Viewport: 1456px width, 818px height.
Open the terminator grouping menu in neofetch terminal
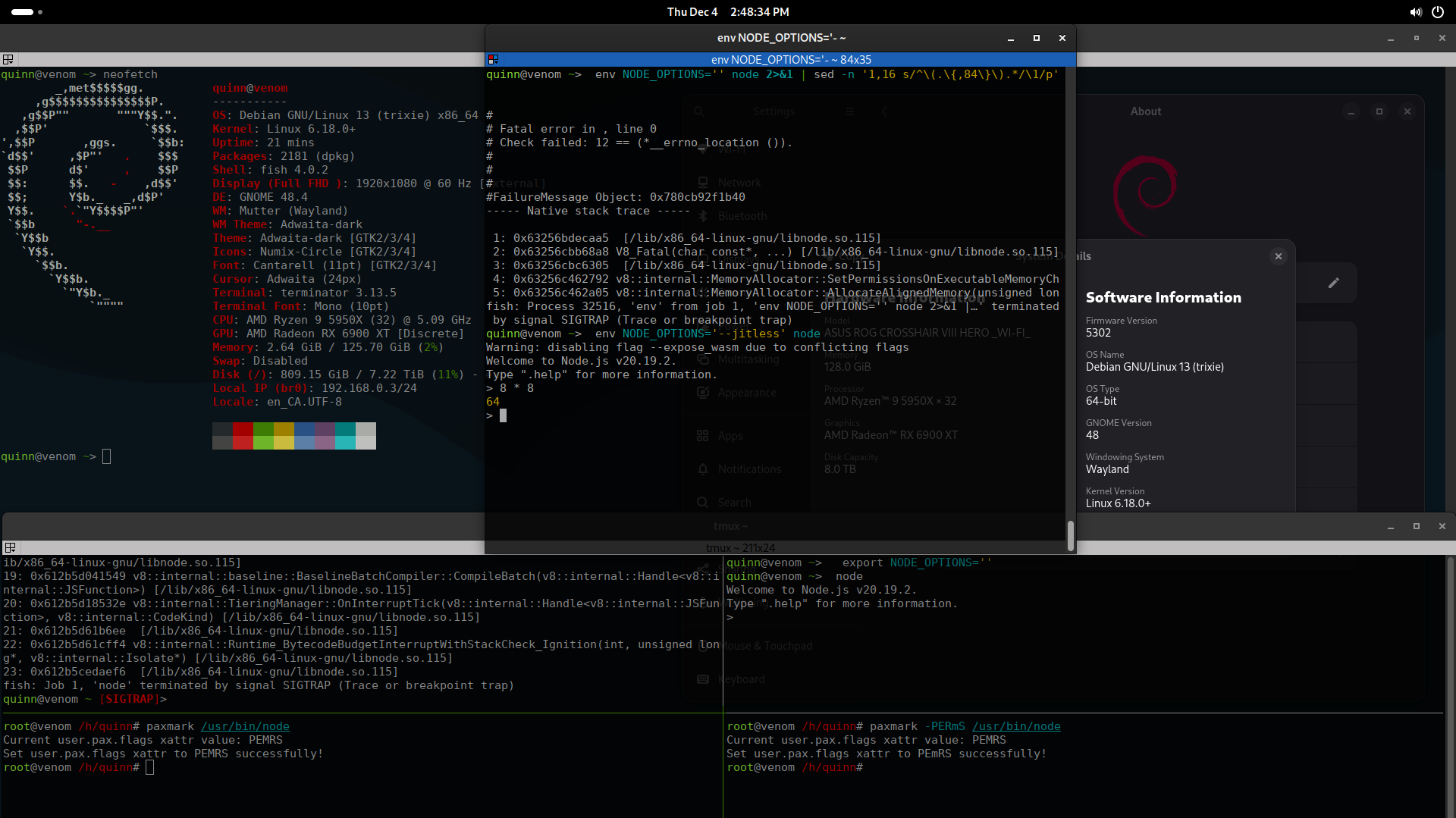(x=8, y=59)
